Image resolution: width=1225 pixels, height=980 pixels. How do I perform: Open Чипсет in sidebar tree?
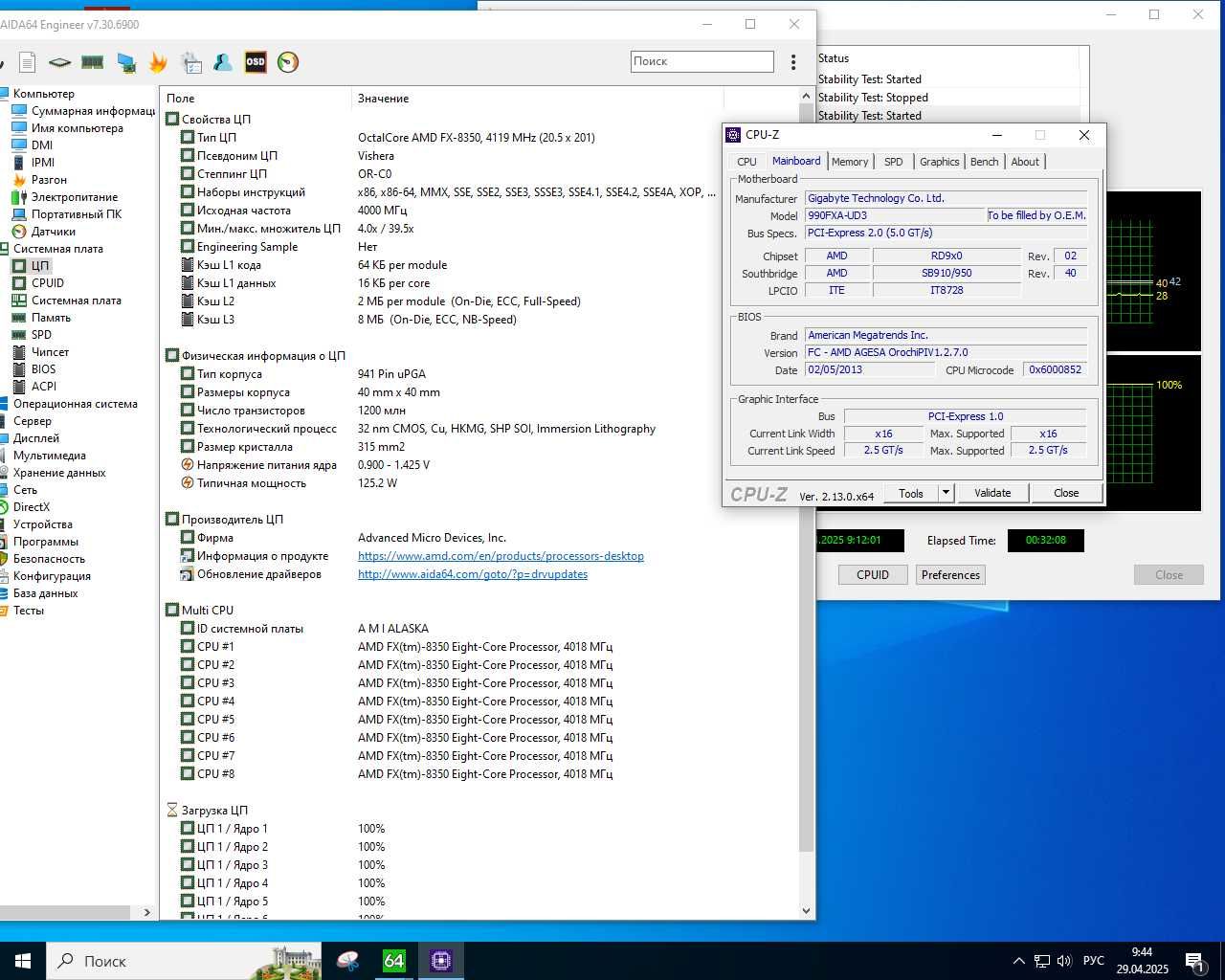pos(50,352)
